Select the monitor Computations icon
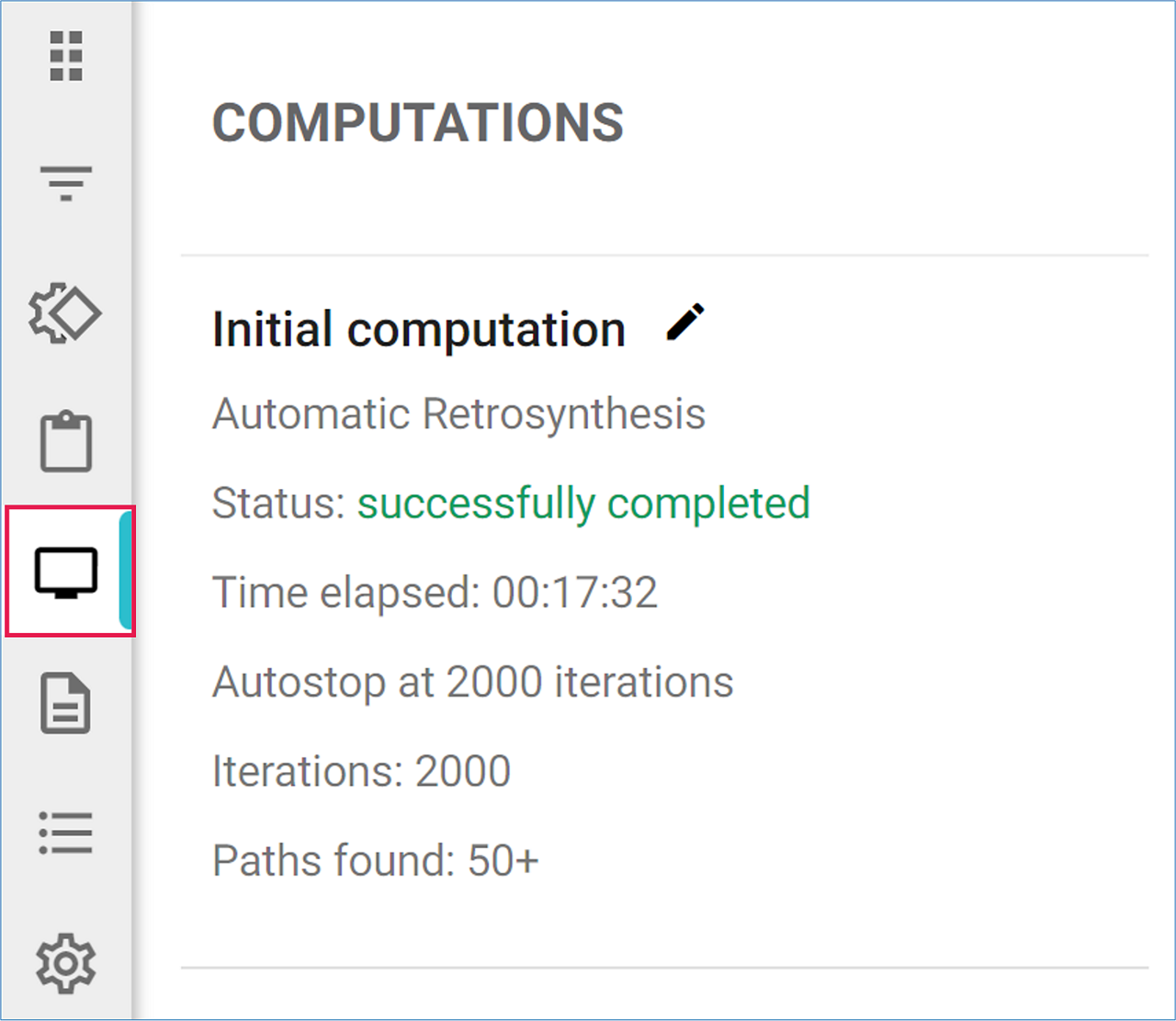Image resolution: width=1176 pixels, height=1021 pixels. pyautogui.click(x=66, y=572)
